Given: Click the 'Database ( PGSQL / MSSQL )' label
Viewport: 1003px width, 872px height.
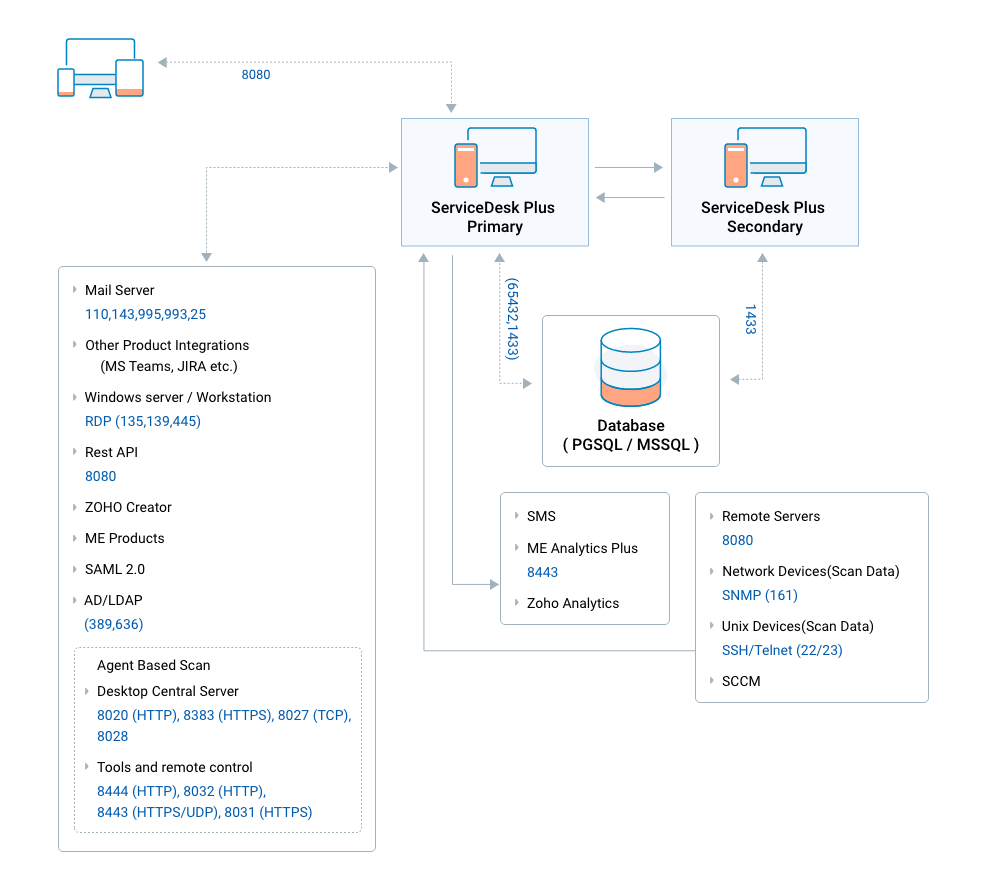Looking at the screenshot, I should (631, 435).
